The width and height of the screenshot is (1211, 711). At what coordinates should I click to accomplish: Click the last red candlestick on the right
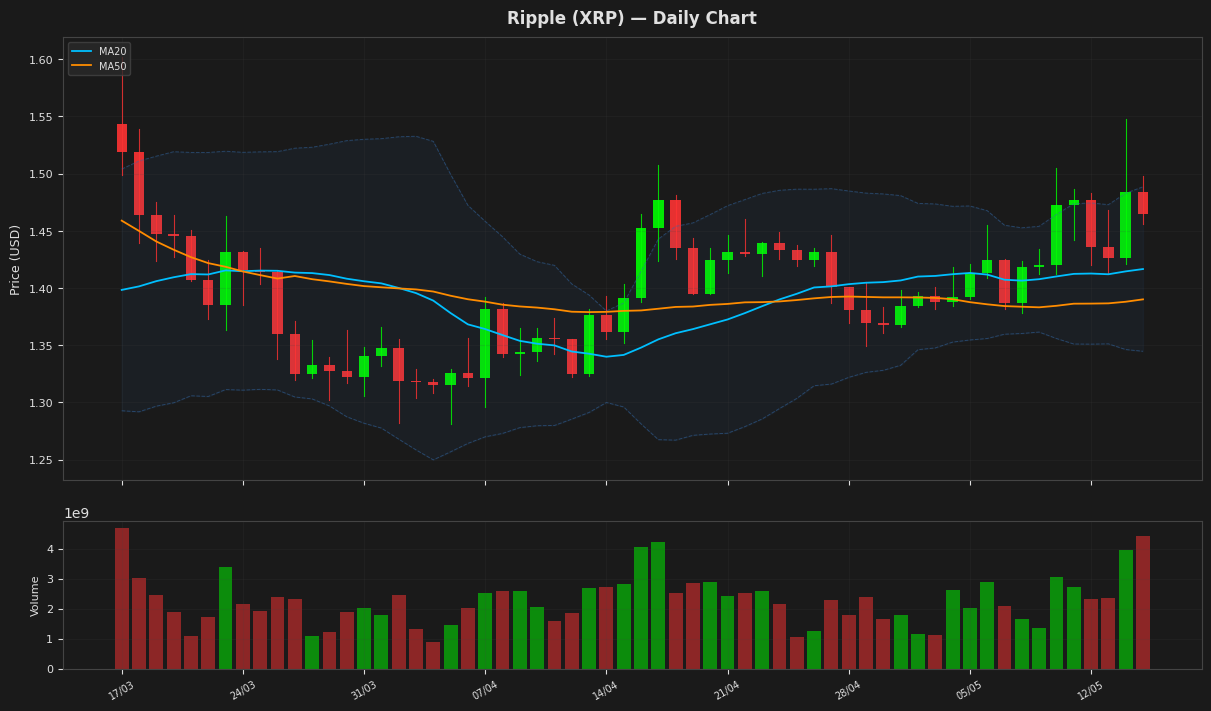[1143, 203]
